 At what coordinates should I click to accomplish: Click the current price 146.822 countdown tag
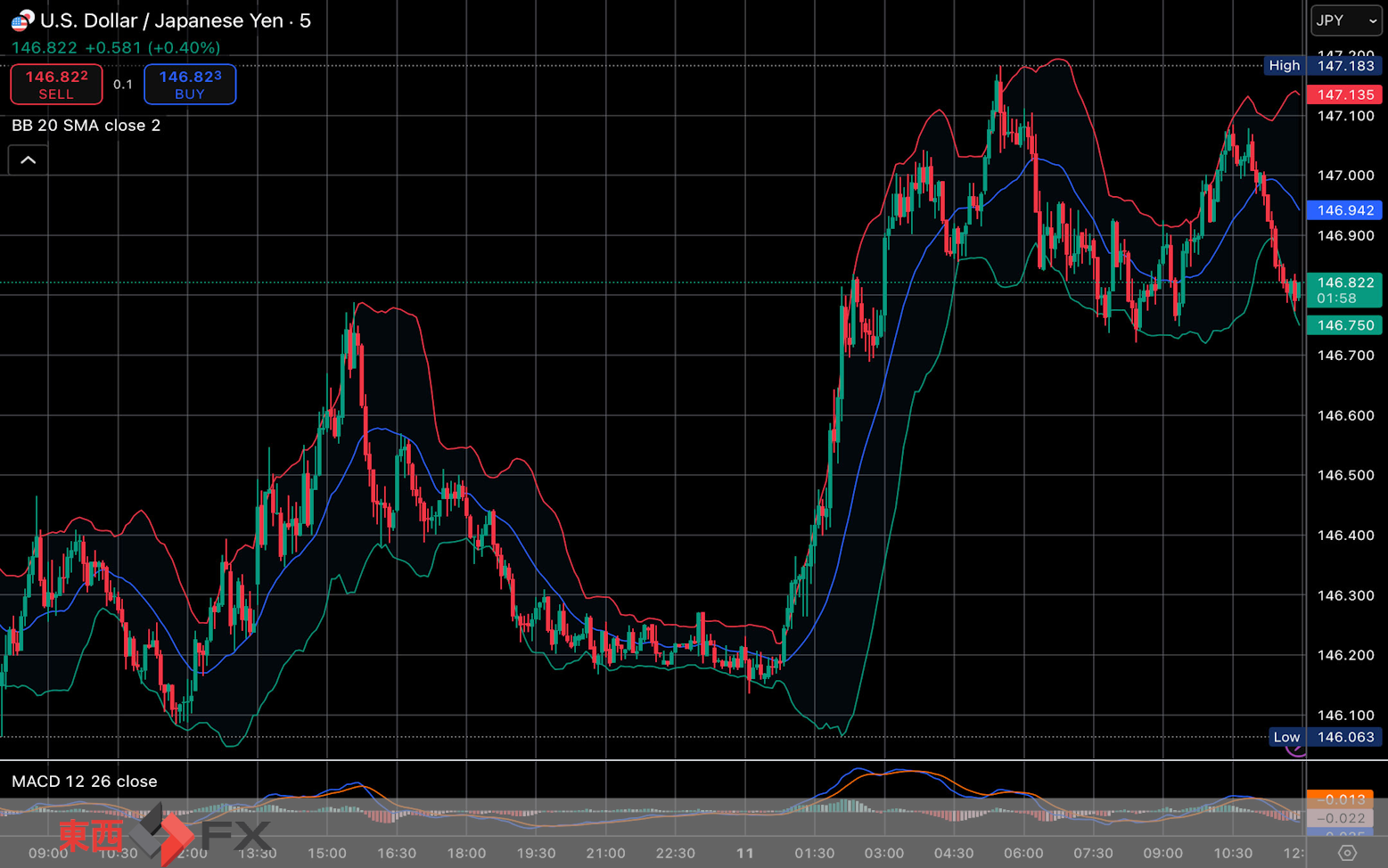(x=1345, y=291)
